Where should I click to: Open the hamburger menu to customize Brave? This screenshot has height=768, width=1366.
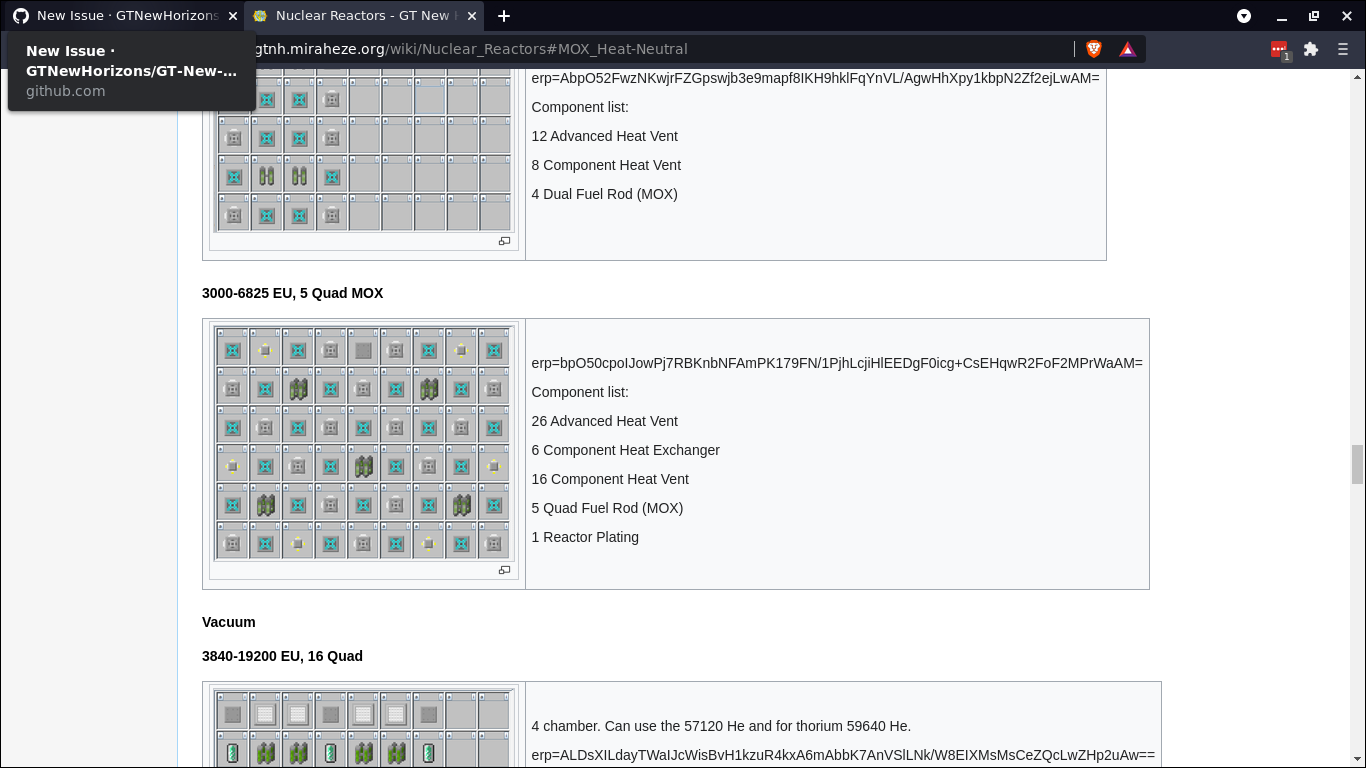(1342, 48)
